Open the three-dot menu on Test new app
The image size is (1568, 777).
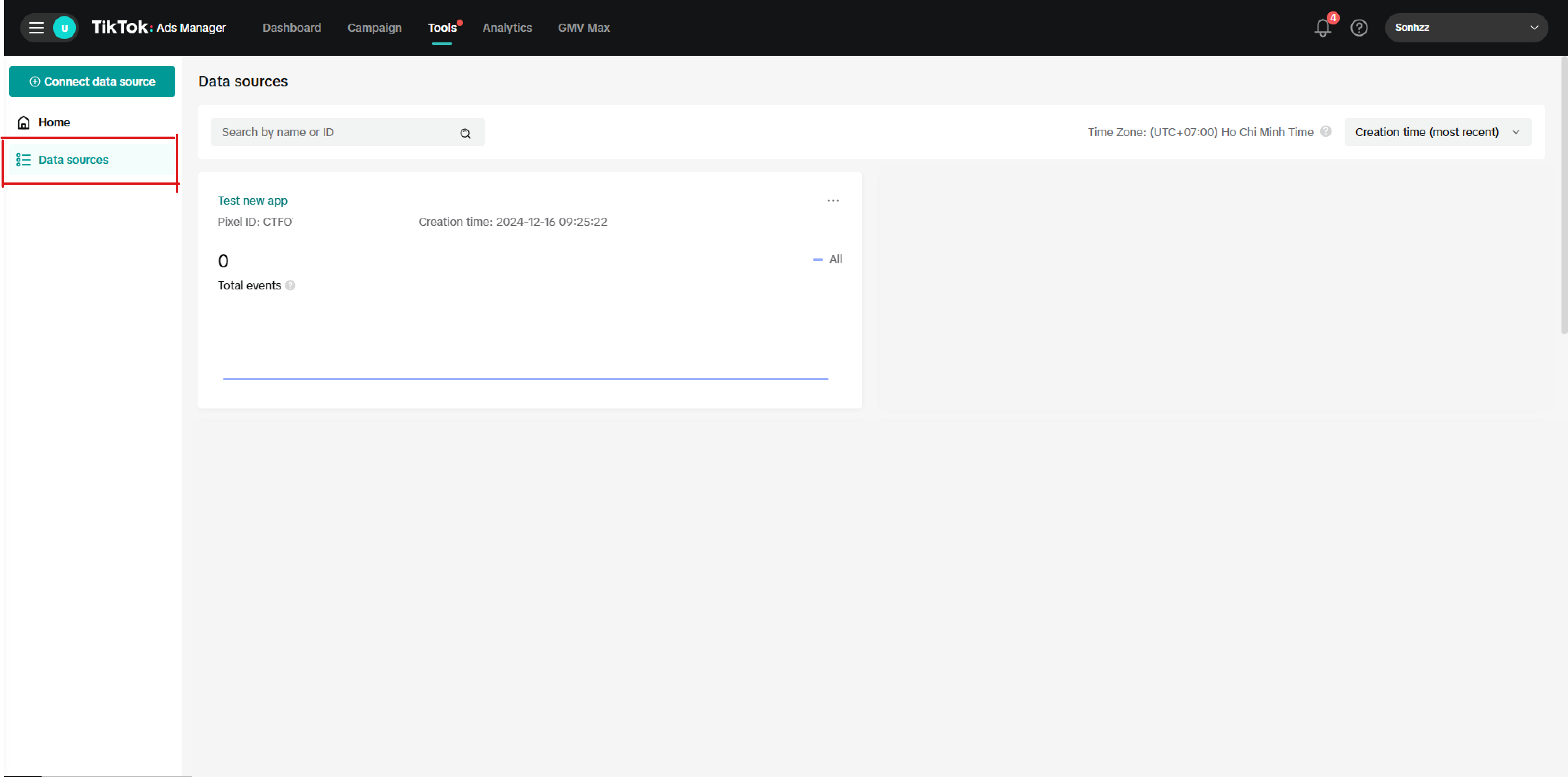[833, 201]
